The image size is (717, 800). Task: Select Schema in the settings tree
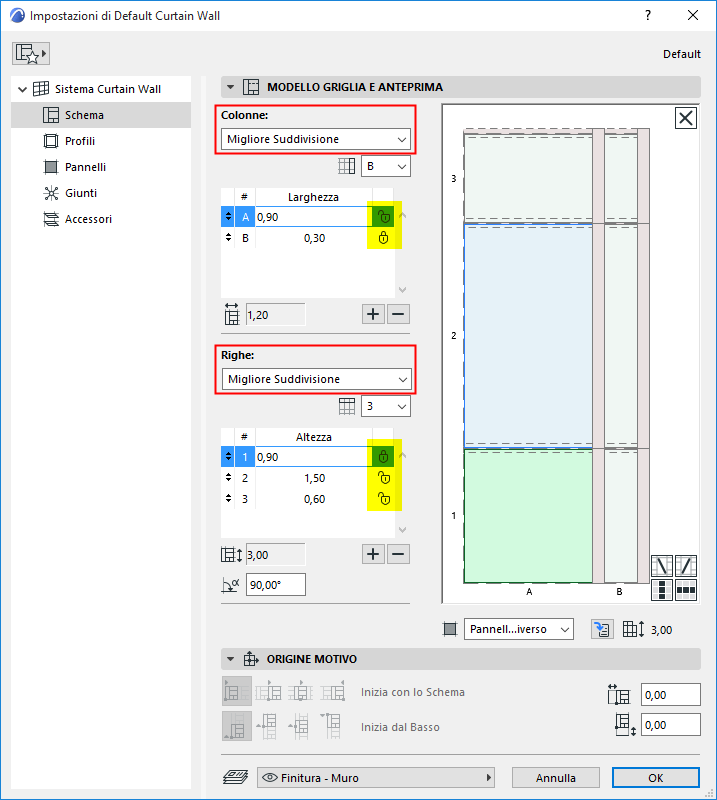101,115
